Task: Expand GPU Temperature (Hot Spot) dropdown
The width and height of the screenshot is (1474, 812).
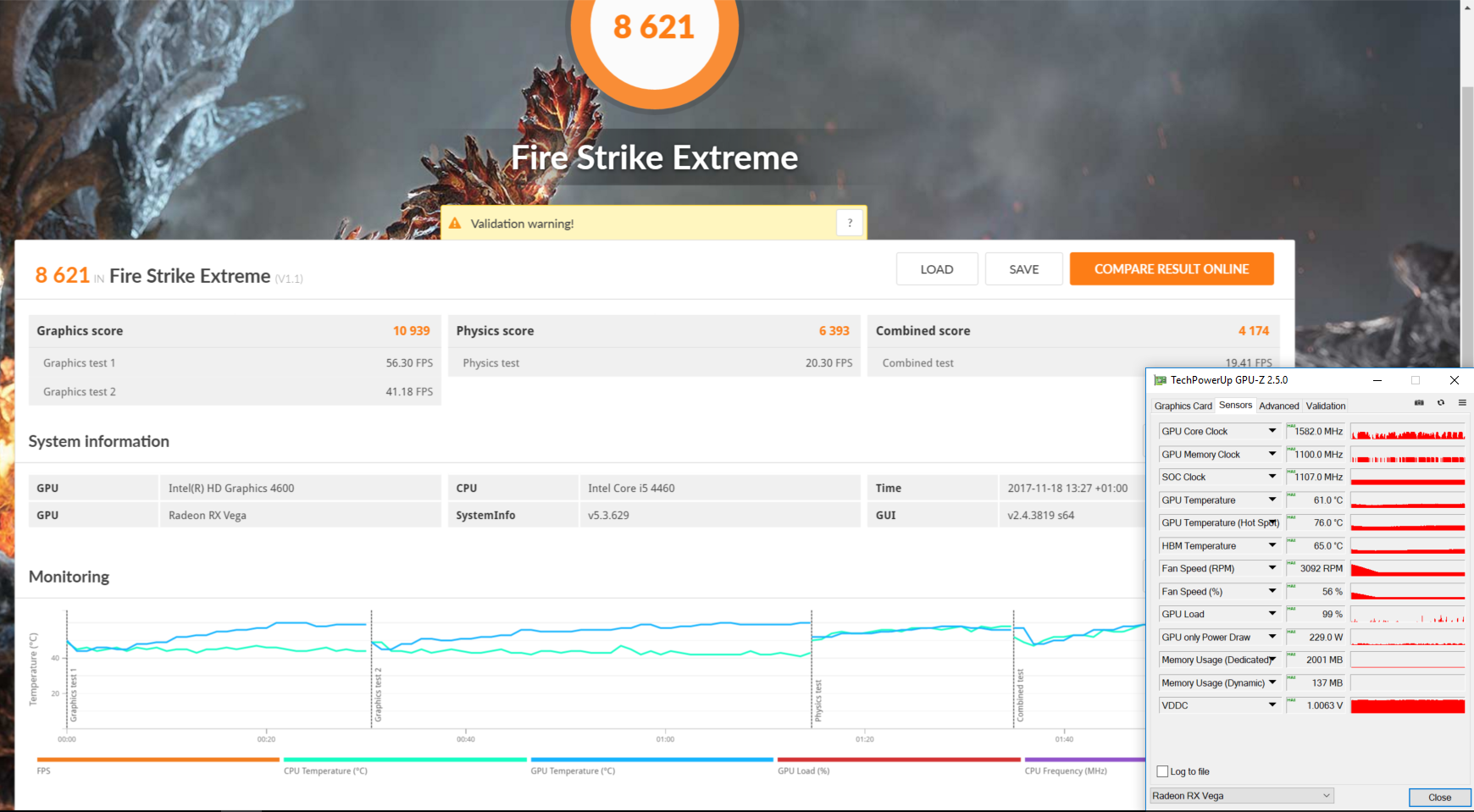Action: (1272, 522)
